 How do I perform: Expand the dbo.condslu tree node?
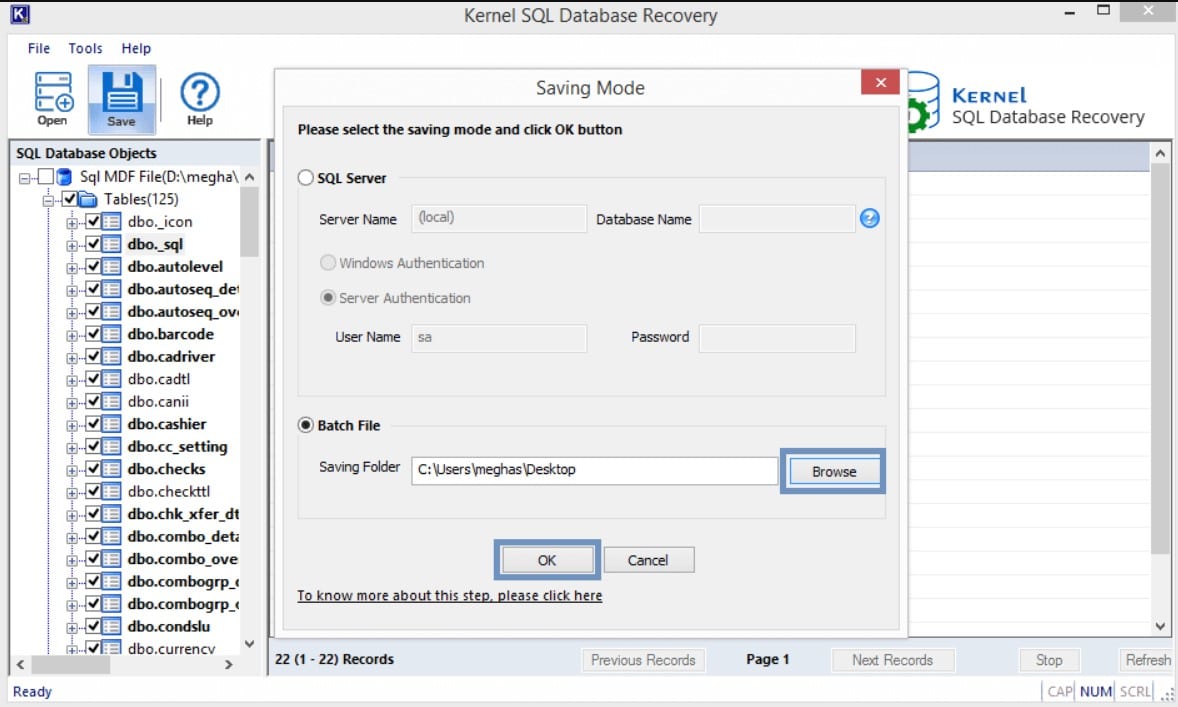point(72,628)
